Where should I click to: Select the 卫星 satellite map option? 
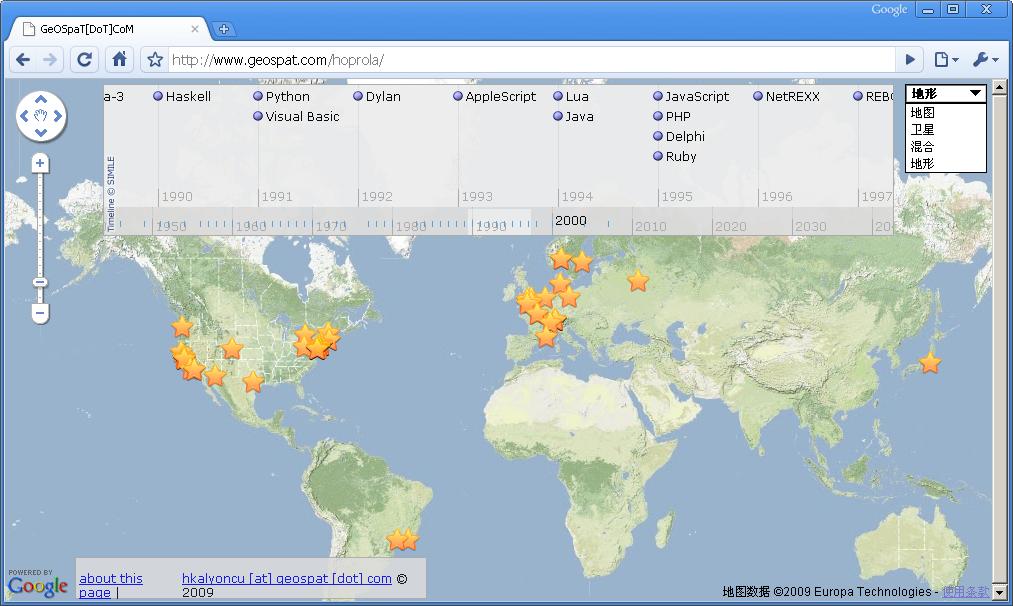click(922, 130)
